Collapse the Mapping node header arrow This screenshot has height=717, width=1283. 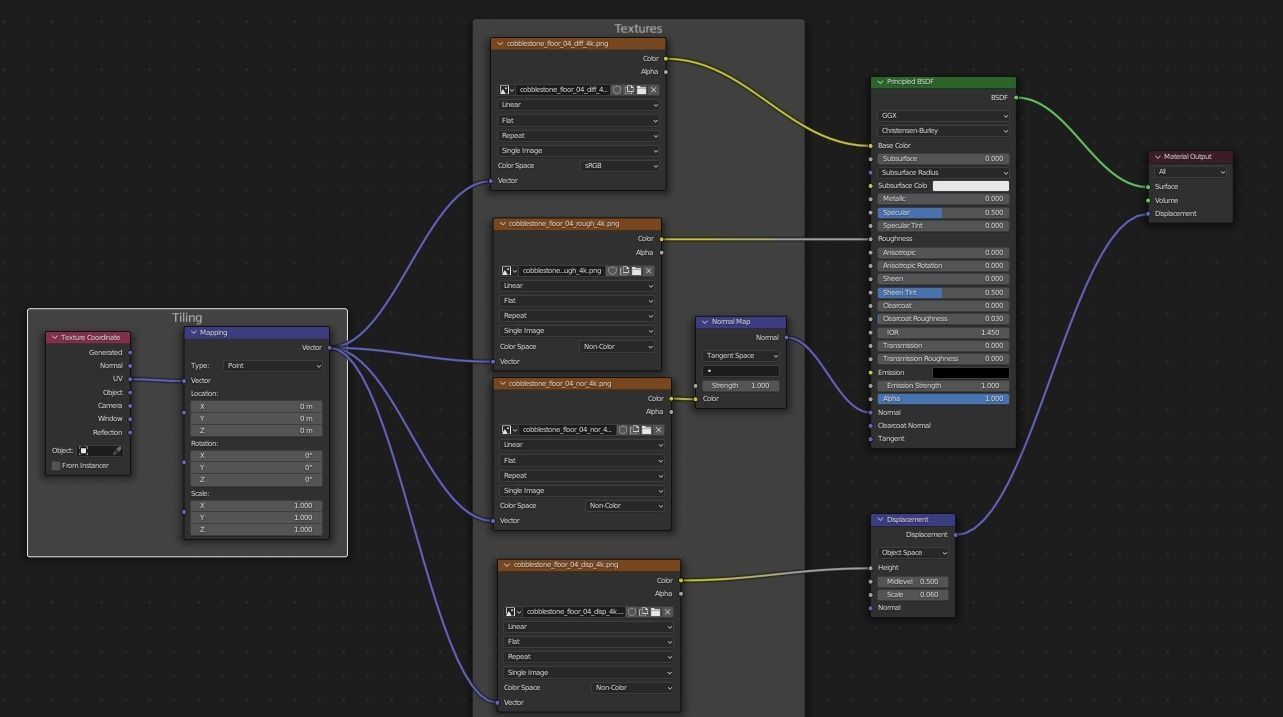[x=193, y=333]
